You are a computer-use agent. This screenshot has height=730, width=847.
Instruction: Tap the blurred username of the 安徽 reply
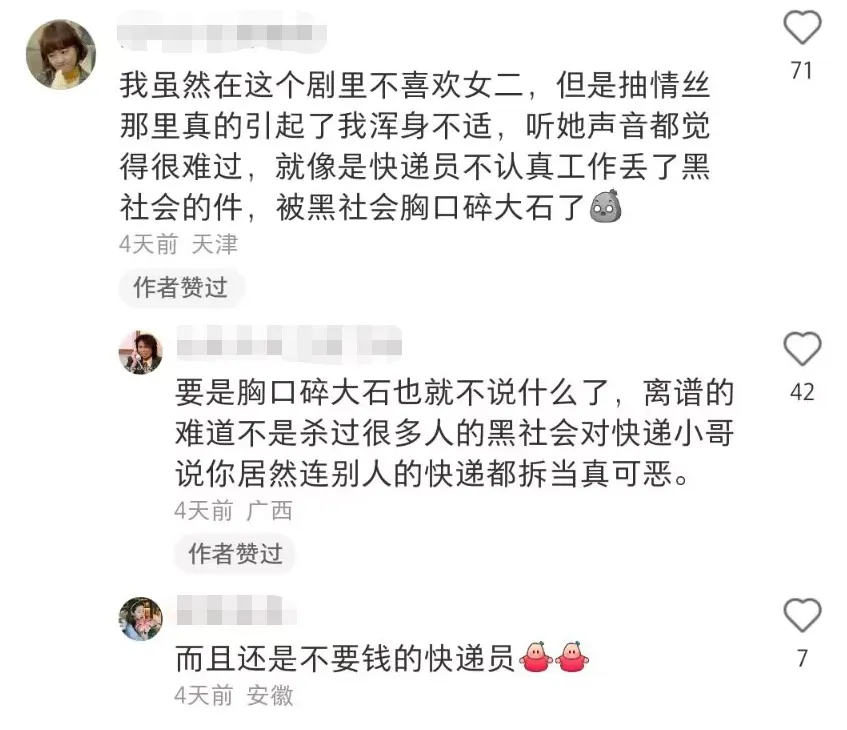click(x=236, y=611)
